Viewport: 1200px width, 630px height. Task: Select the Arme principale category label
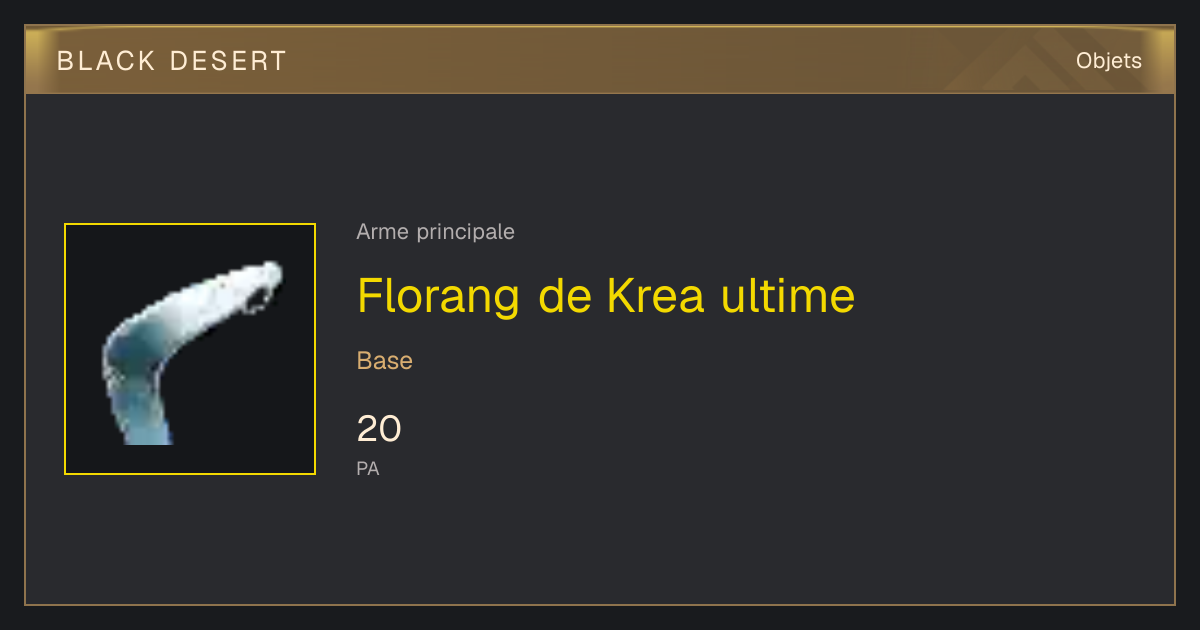[x=436, y=232]
